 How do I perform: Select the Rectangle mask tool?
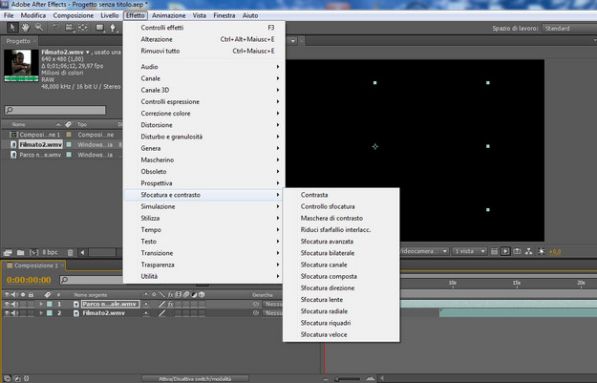coord(100,28)
